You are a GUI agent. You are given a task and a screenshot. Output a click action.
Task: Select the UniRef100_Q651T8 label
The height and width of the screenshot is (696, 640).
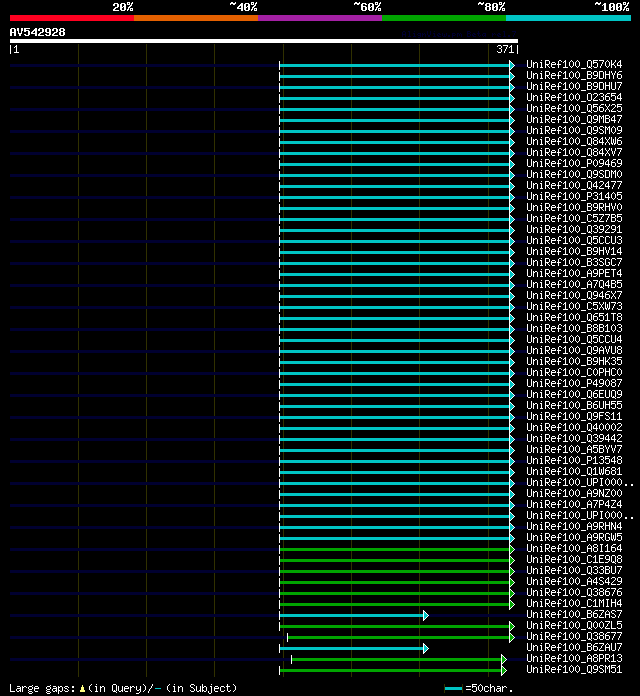(x=574, y=317)
